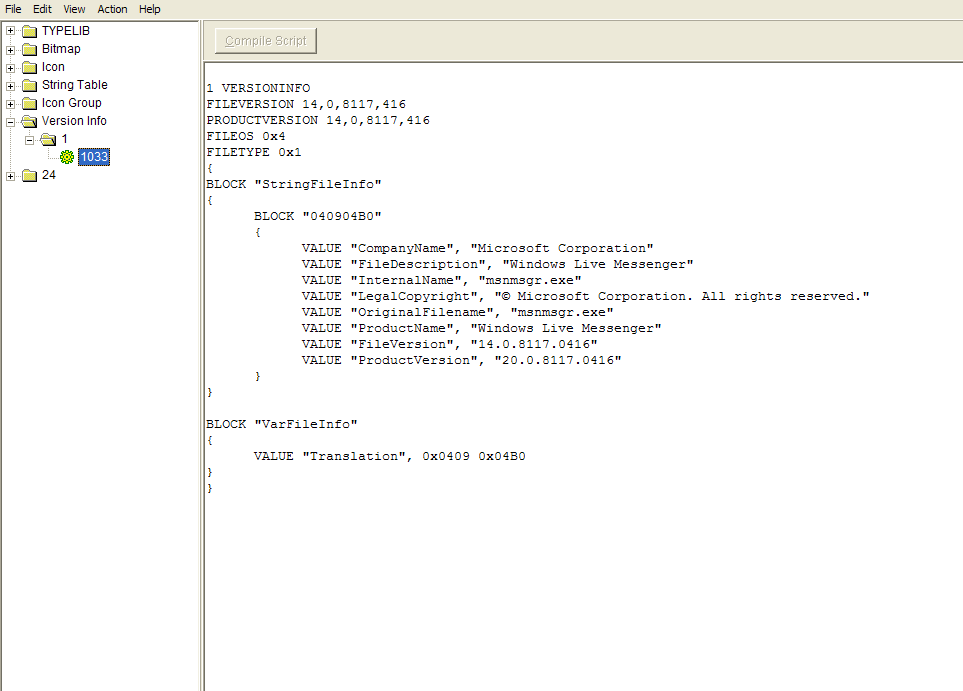Image resolution: width=963 pixels, height=691 pixels.
Task: Click the BLOCK "040904B0" line
Action: (318, 216)
